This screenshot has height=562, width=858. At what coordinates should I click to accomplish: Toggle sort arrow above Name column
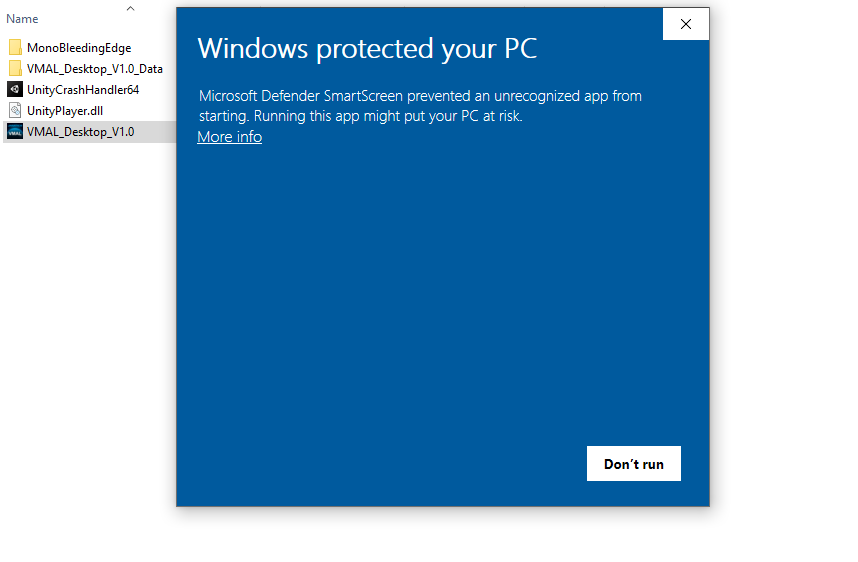coord(130,8)
